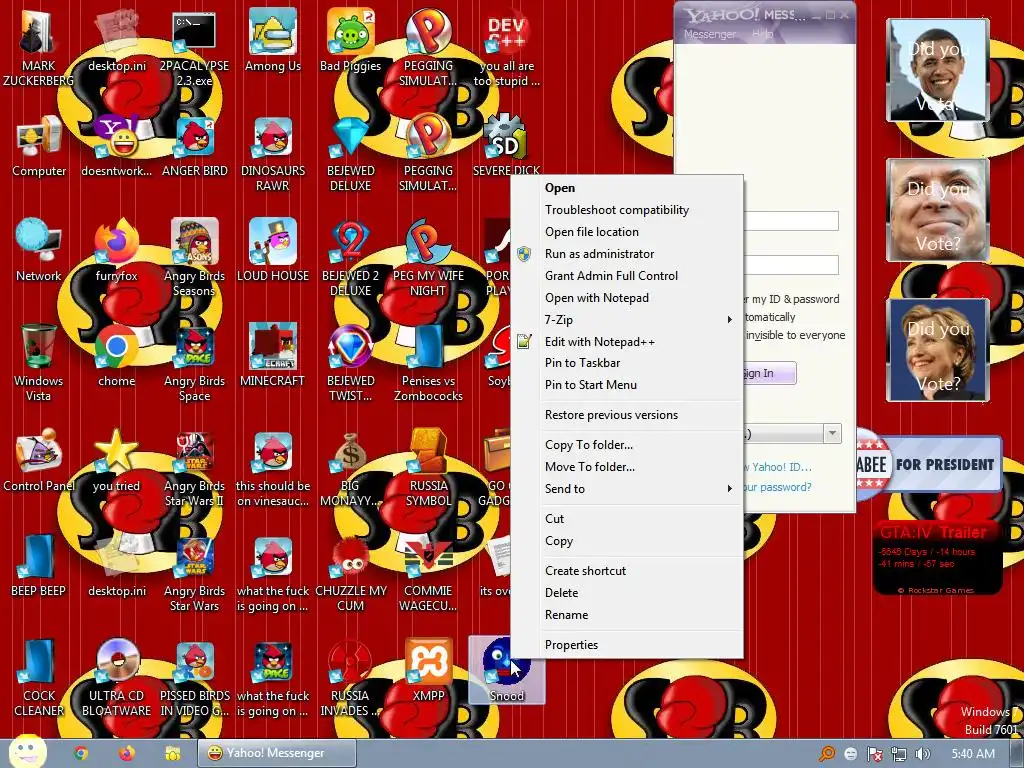Open the Yahoo Messenger status dropdown
Image resolution: width=1024 pixels, height=768 pixels.
tap(832, 434)
